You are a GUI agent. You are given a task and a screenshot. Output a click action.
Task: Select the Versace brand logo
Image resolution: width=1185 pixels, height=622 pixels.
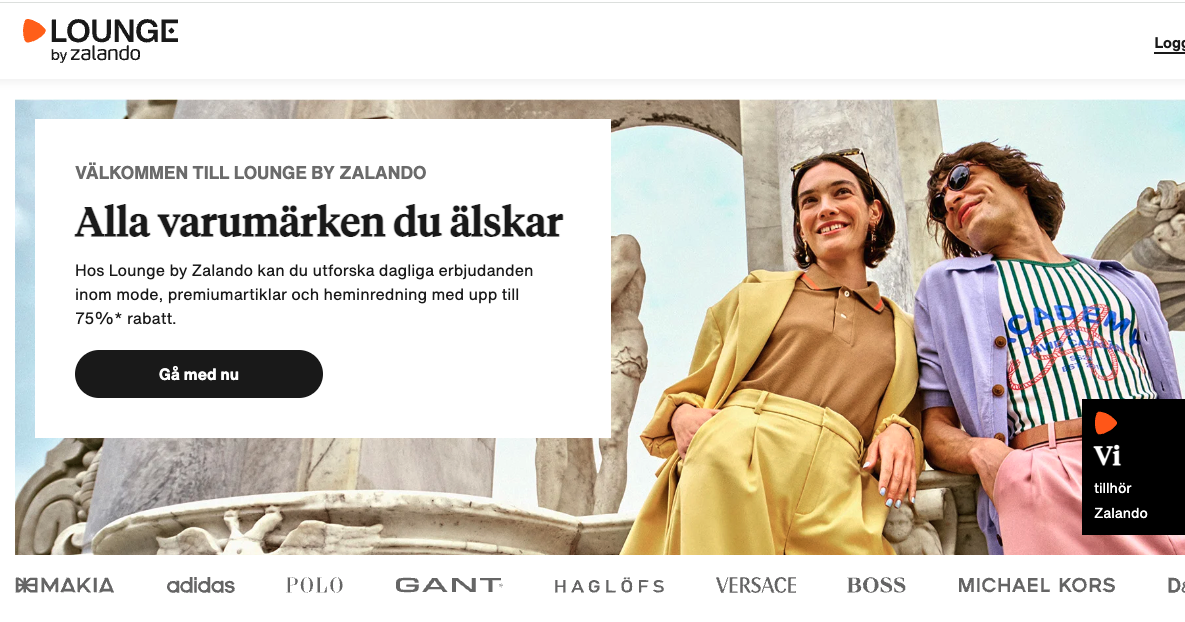(756, 585)
